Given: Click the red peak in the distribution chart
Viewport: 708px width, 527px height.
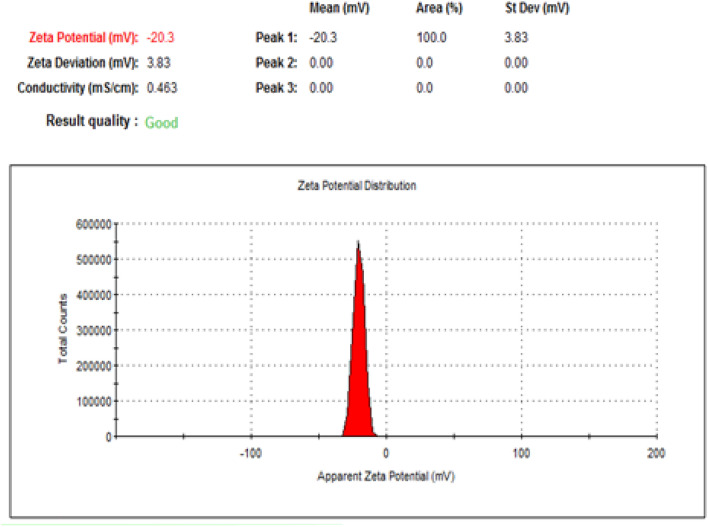Looking at the screenshot, I should coord(359,380).
